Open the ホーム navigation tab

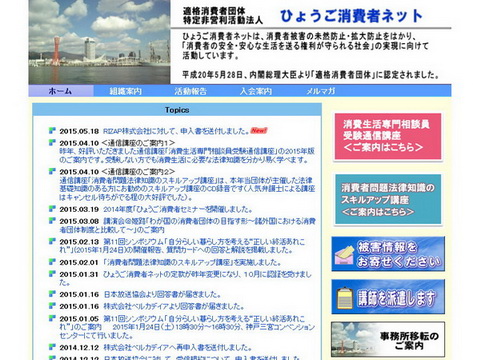60,91
